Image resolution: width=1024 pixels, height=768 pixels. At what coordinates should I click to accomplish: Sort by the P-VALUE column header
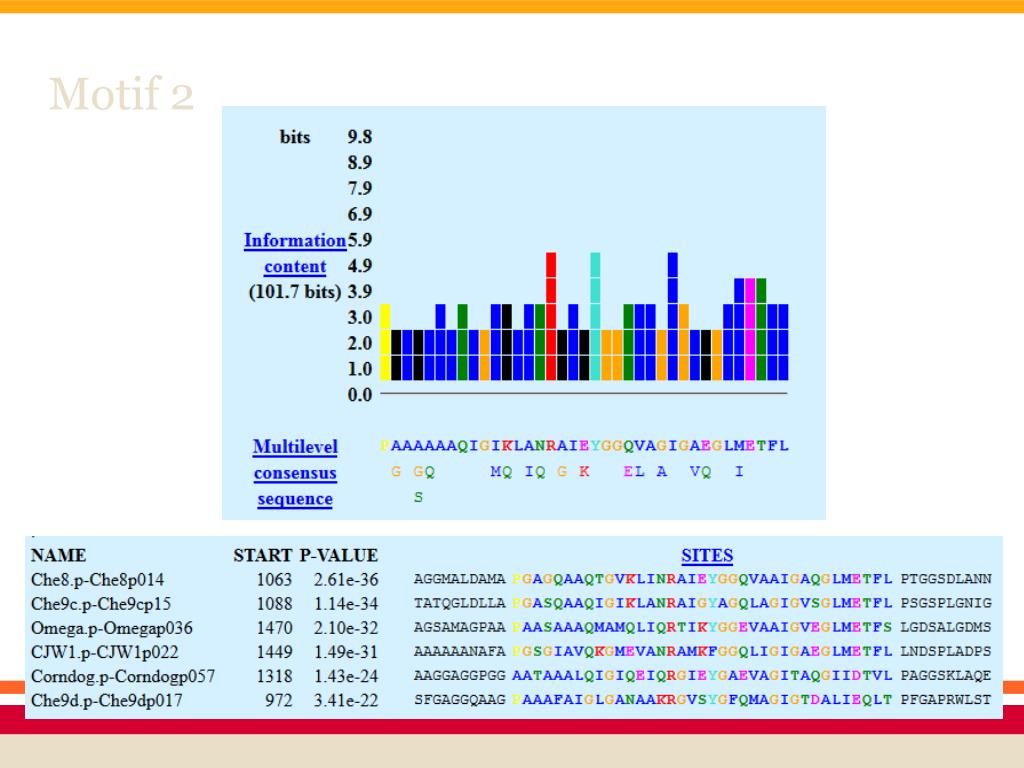click(339, 556)
